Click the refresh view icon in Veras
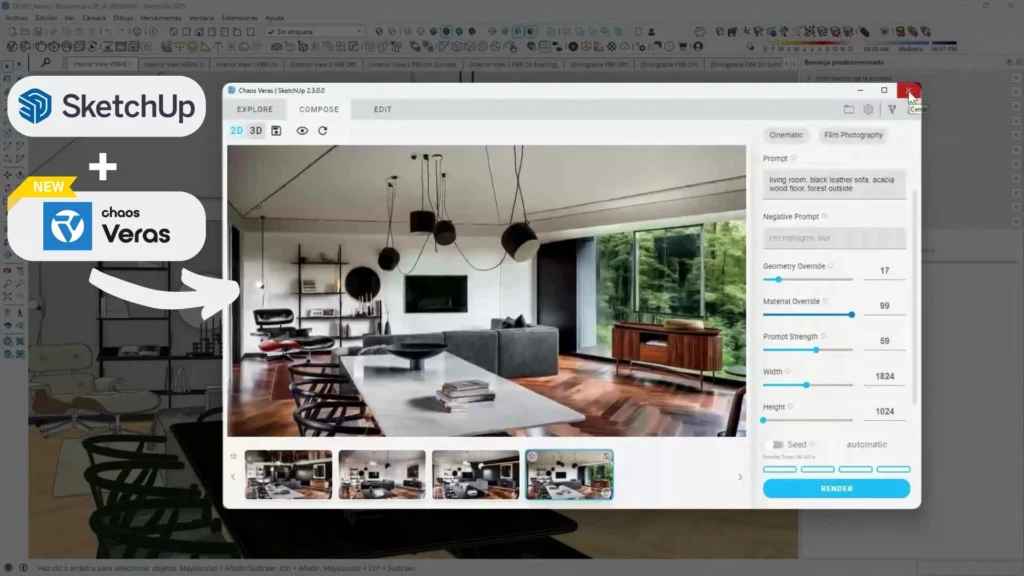 click(323, 131)
